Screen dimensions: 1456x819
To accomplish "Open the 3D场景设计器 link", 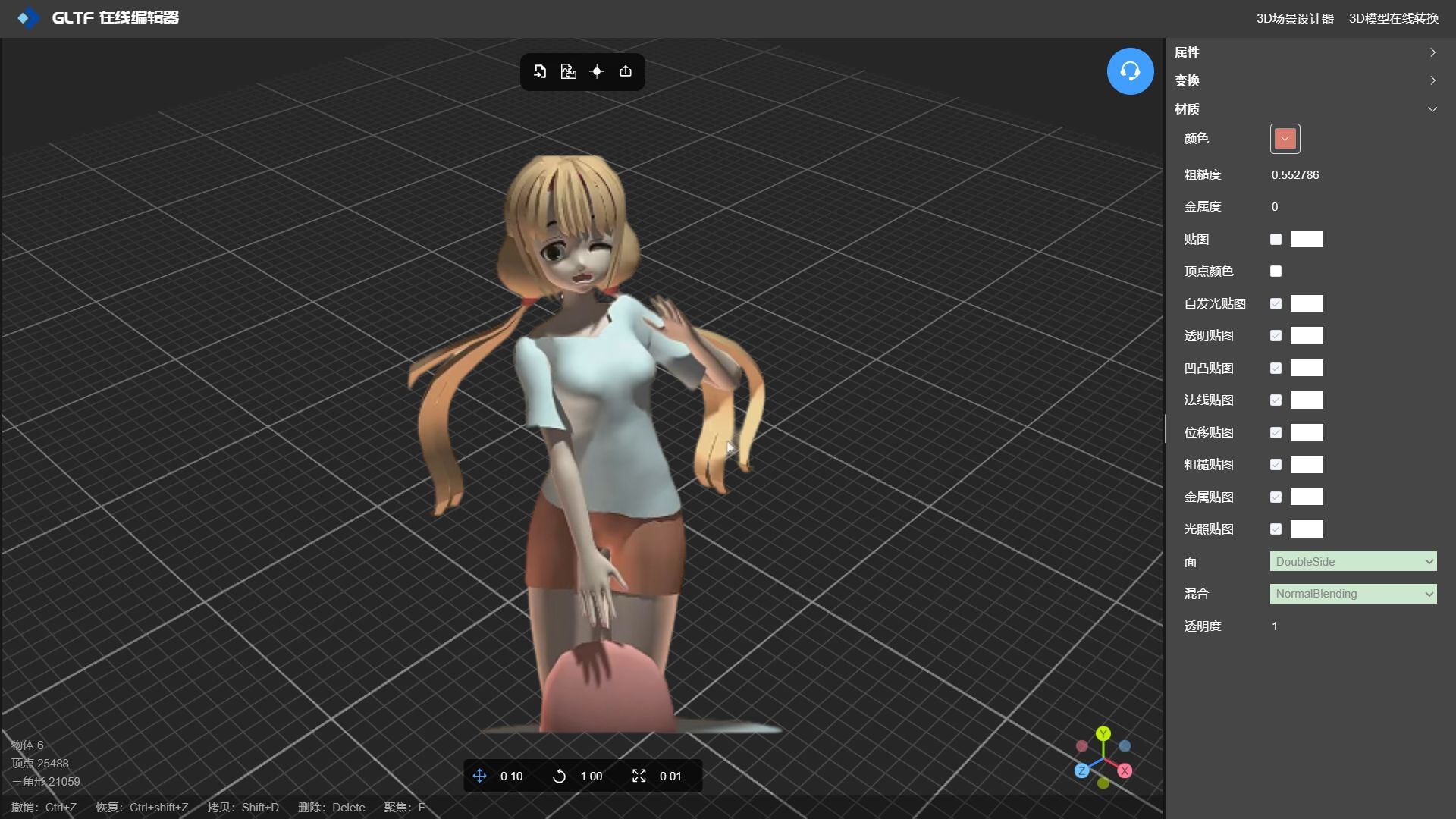I will (1294, 18).
